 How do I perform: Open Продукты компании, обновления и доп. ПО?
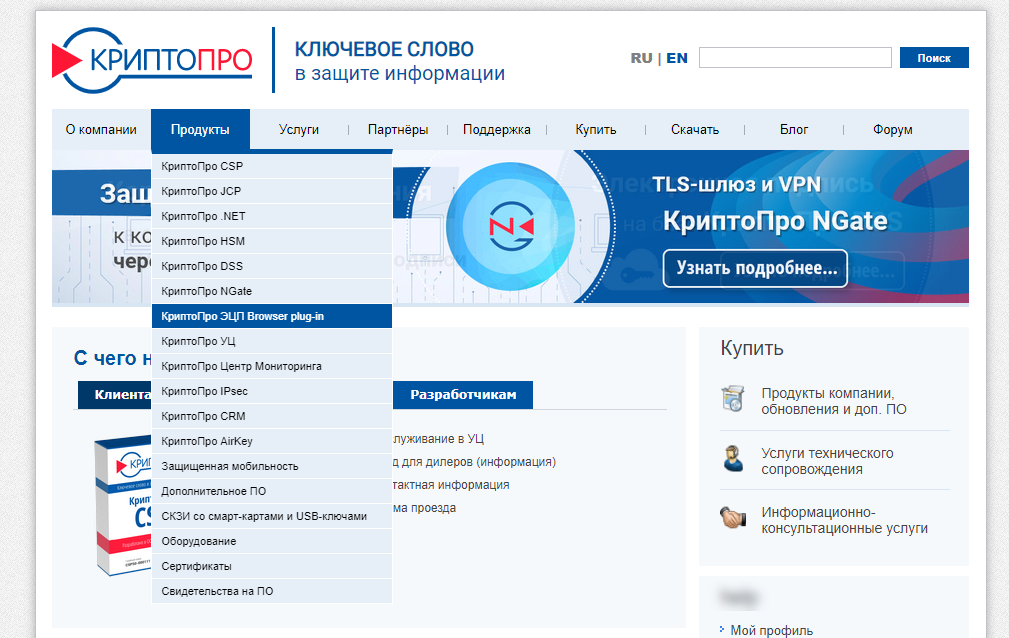click(x=833, y=401)
